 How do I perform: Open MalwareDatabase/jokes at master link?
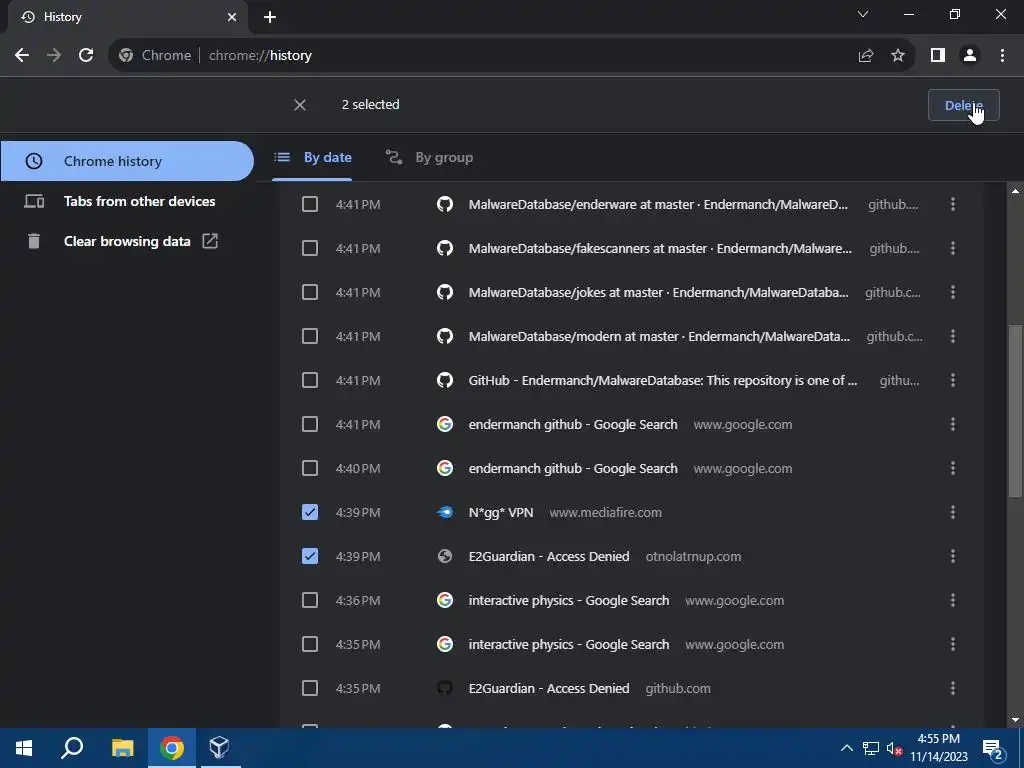click(658, 292)
